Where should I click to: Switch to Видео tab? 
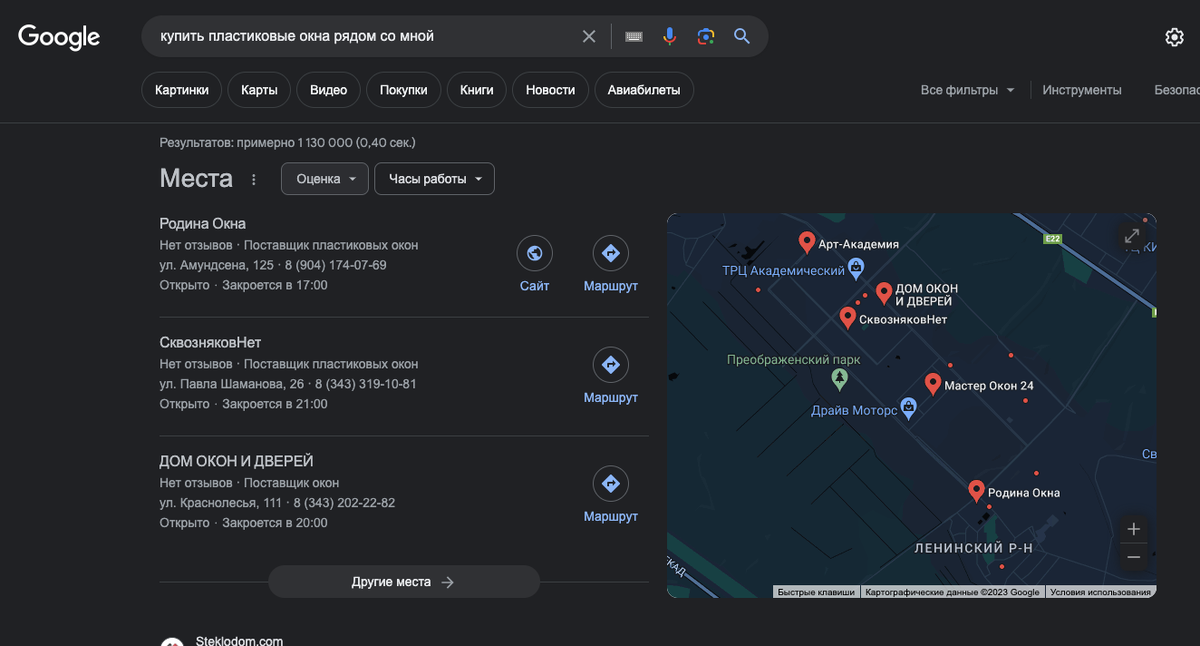(328, 90)
